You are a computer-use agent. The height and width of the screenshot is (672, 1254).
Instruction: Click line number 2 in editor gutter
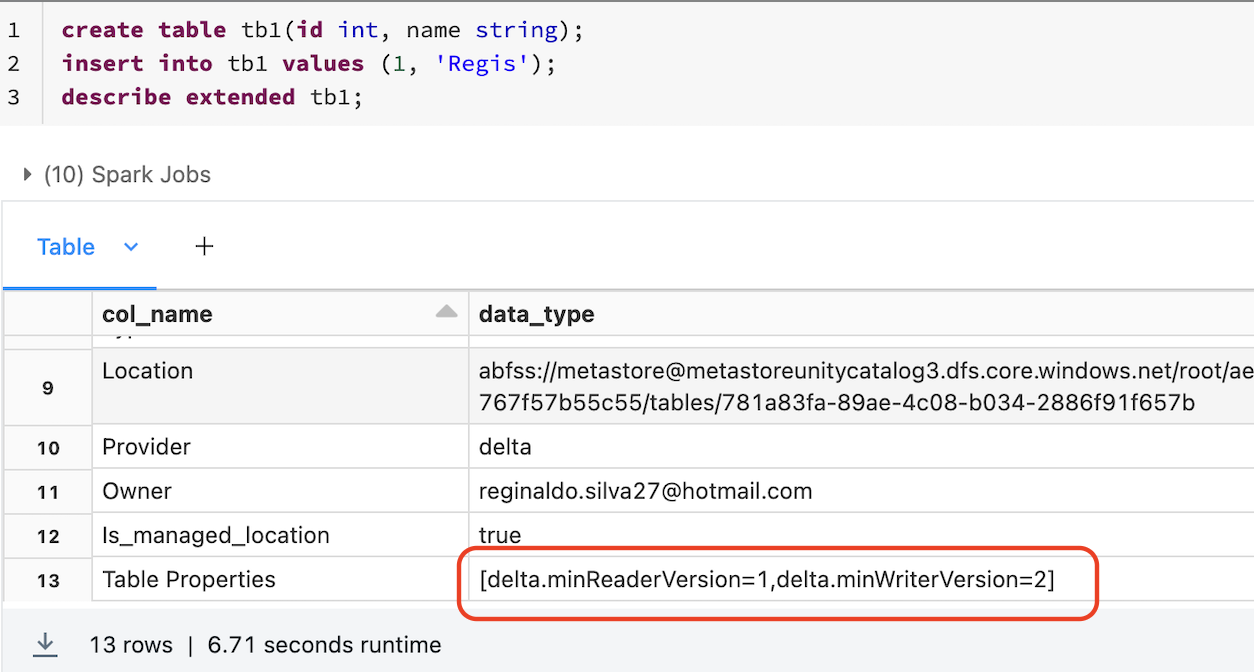point(14,63)
